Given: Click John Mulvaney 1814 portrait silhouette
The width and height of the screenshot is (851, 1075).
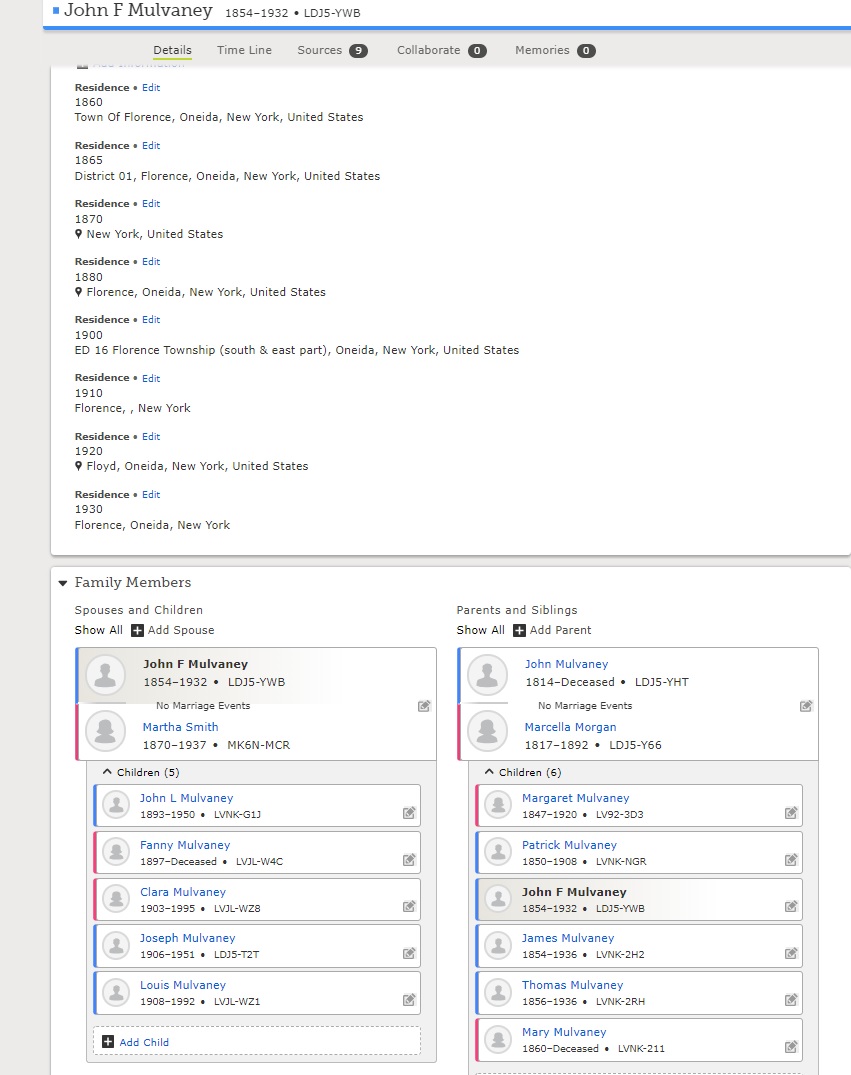Looking at the screenshot, I should point(488,675).
